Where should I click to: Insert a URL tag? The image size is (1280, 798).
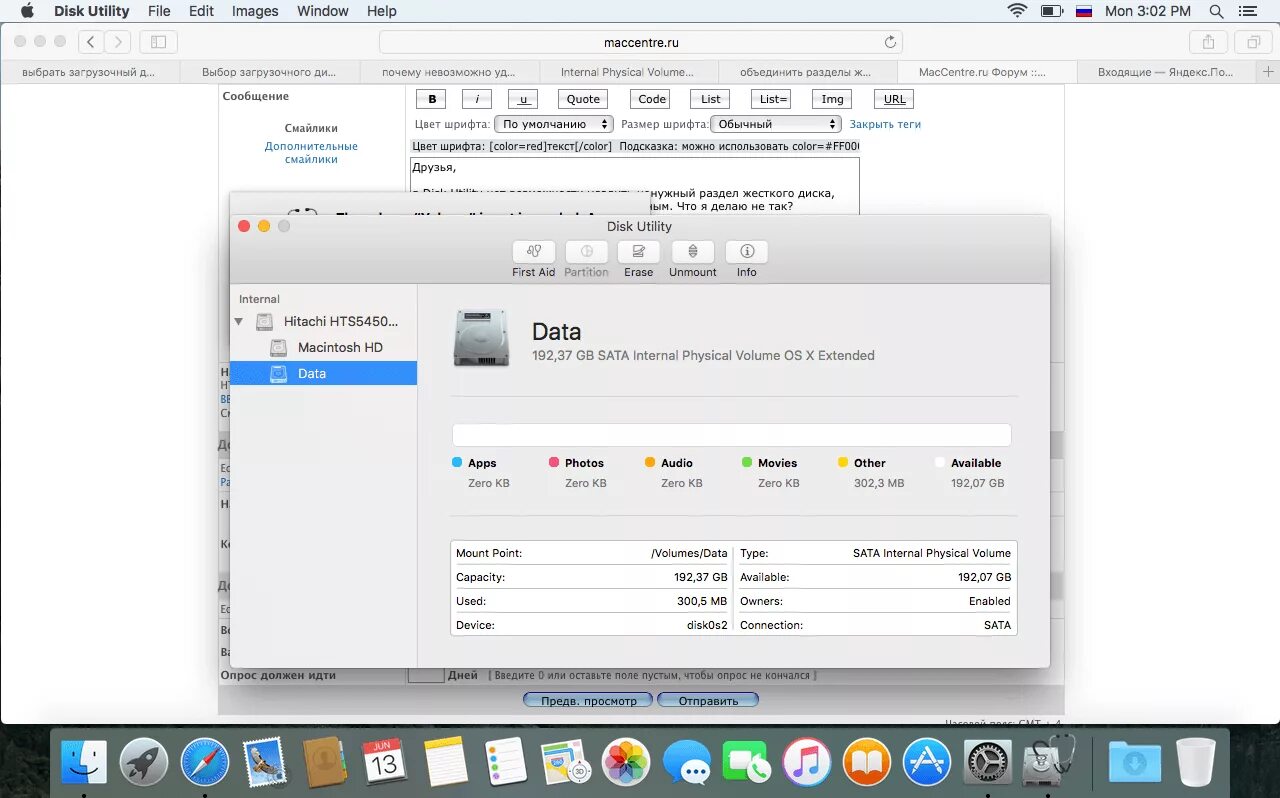(x=894, y=99)
